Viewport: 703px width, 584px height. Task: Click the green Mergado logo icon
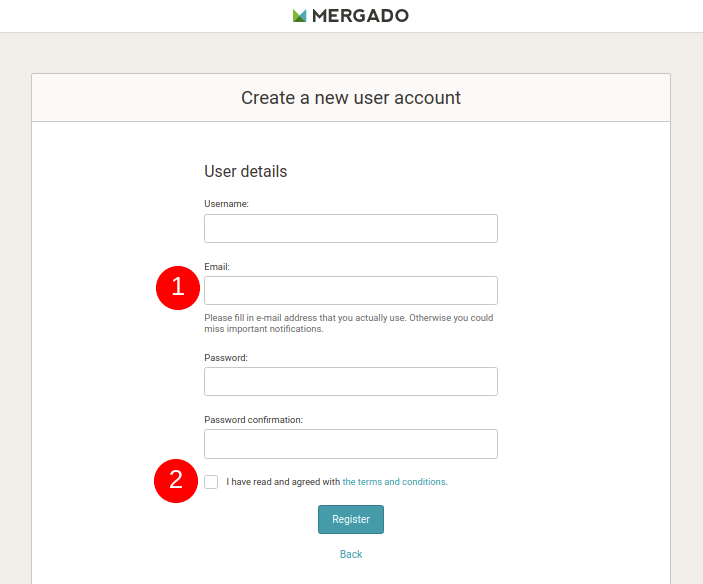299,16
